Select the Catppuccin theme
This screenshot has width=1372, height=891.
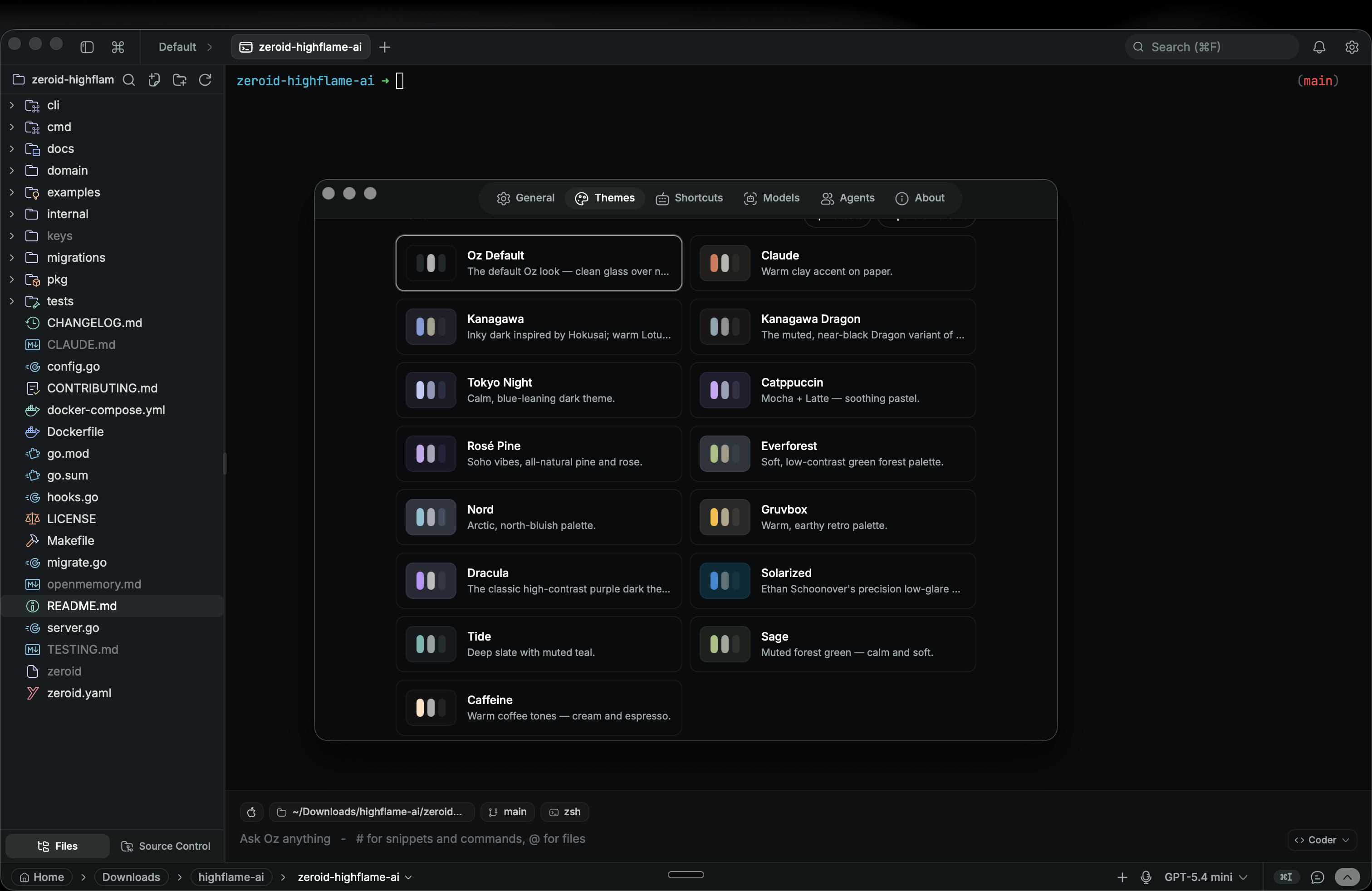tap(833, 390)
